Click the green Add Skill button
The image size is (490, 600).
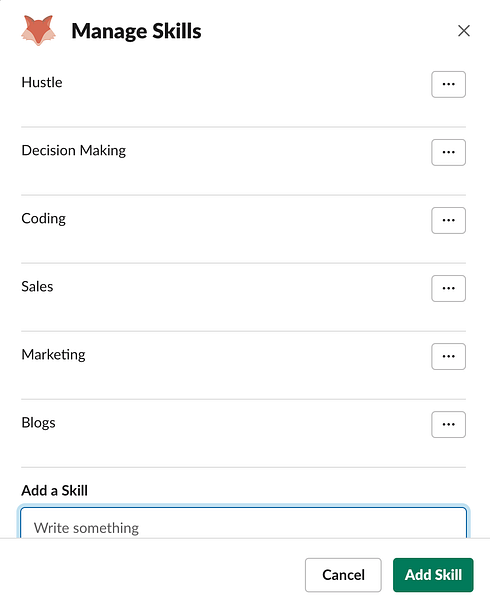(433, 575)
